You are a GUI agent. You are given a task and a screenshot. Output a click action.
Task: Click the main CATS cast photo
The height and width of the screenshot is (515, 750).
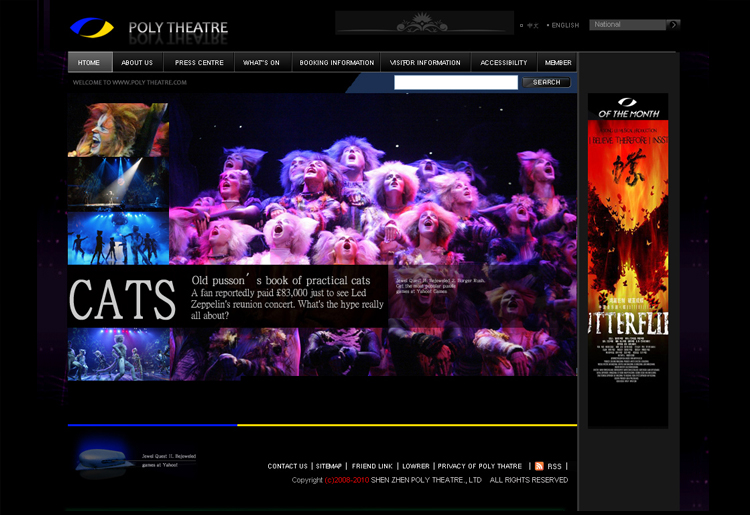[x=373, y=179]
